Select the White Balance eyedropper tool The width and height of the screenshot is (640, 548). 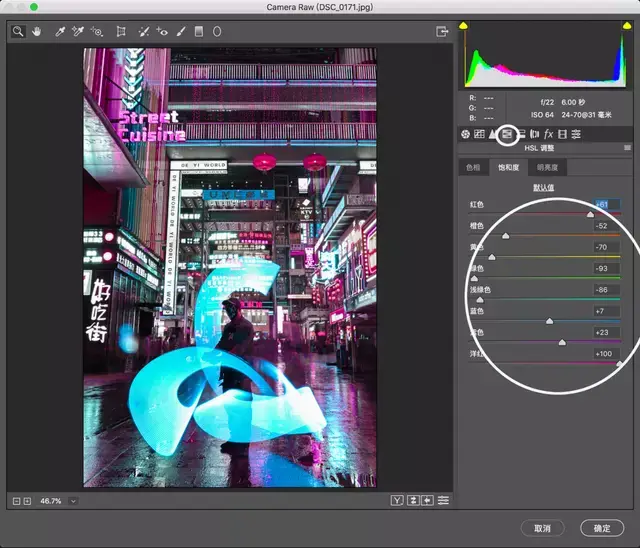(x=60, y=31)
